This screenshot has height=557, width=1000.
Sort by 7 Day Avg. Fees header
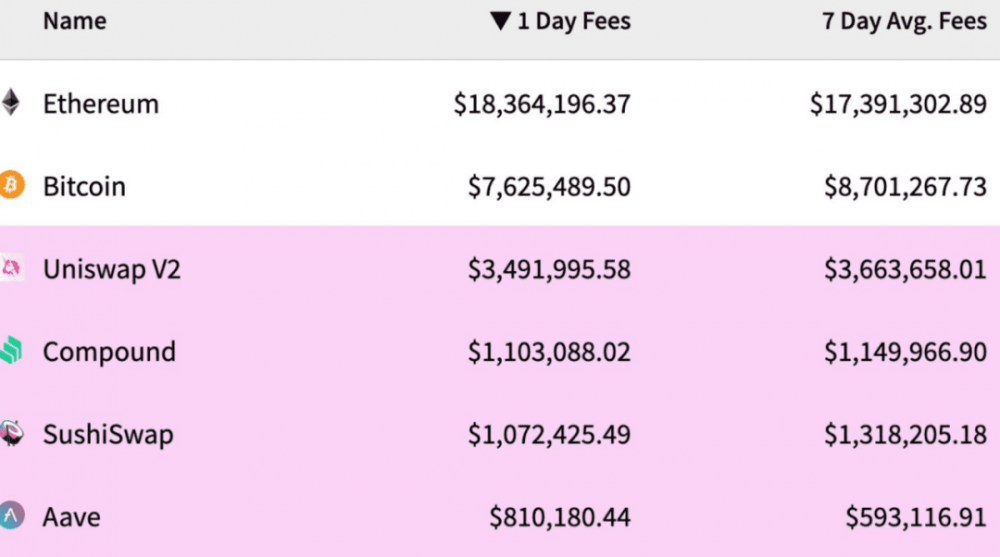[904, 21]
